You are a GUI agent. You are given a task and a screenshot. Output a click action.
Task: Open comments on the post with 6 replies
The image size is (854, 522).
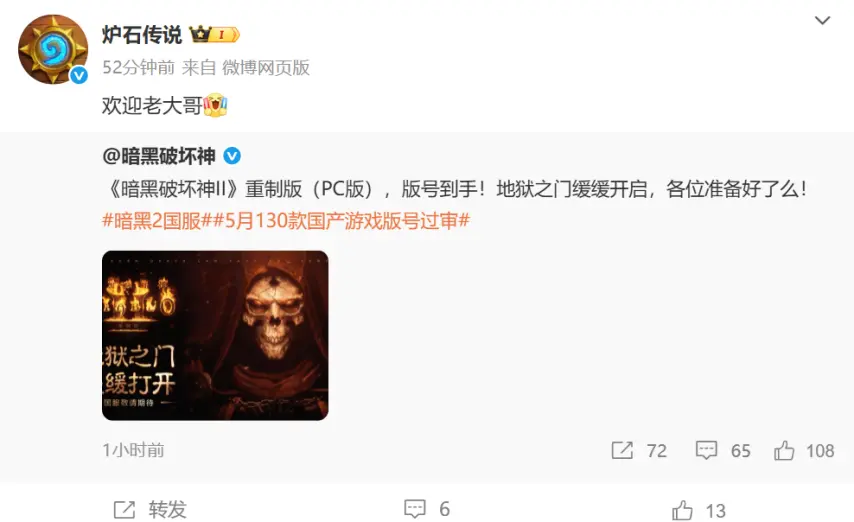[427, 509]
